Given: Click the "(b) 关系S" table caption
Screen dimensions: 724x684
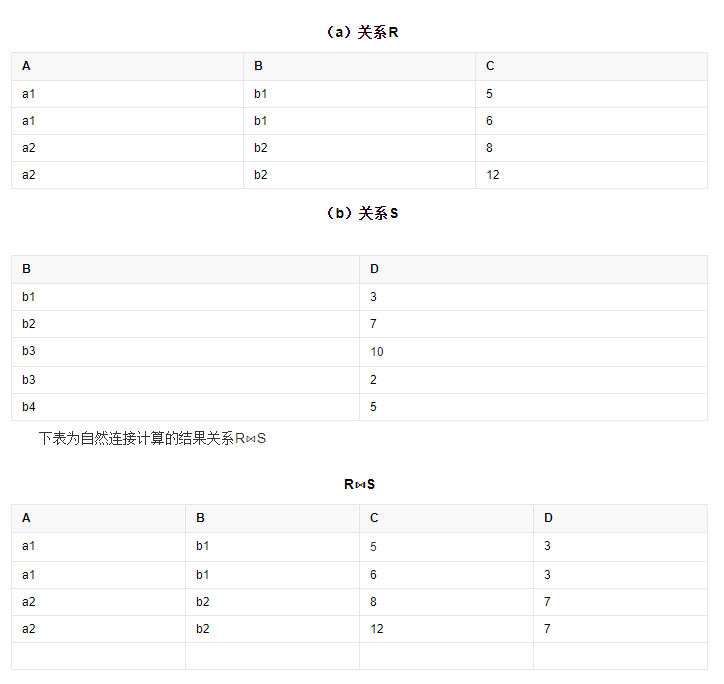Looking at the screenshot, I should click(362, 213).
